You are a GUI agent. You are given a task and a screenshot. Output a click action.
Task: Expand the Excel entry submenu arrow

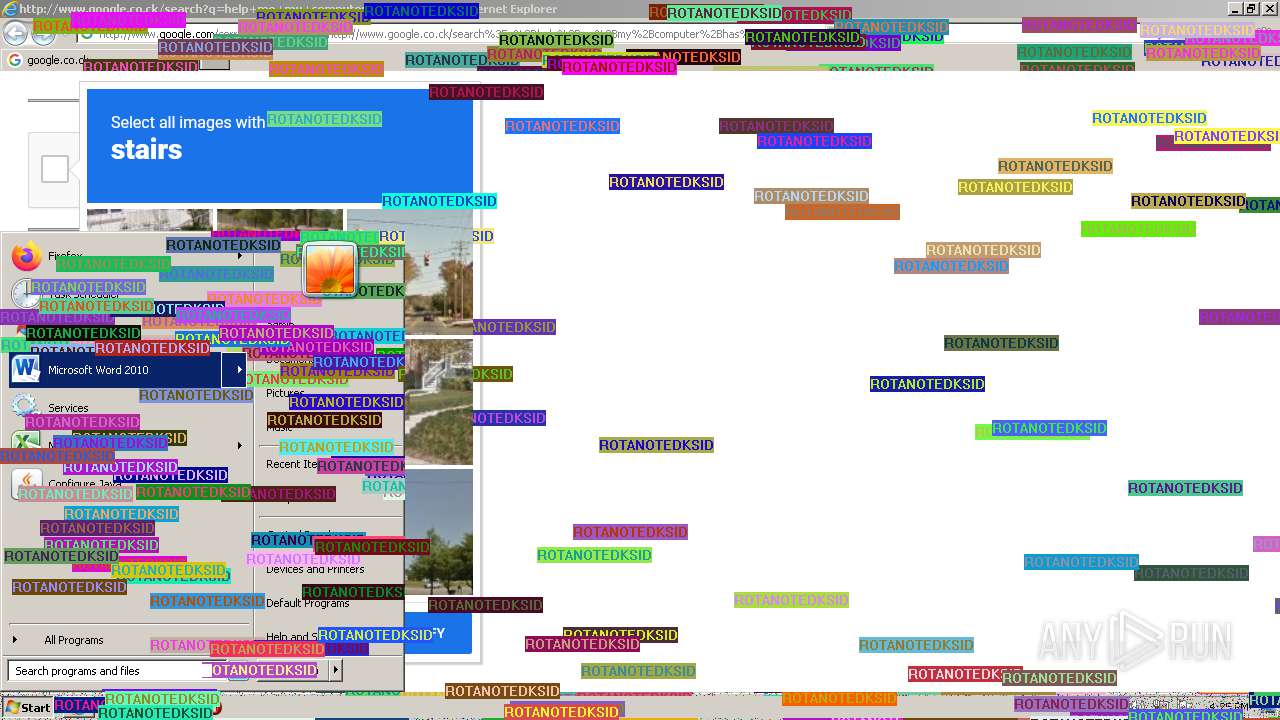pos(239,445)
